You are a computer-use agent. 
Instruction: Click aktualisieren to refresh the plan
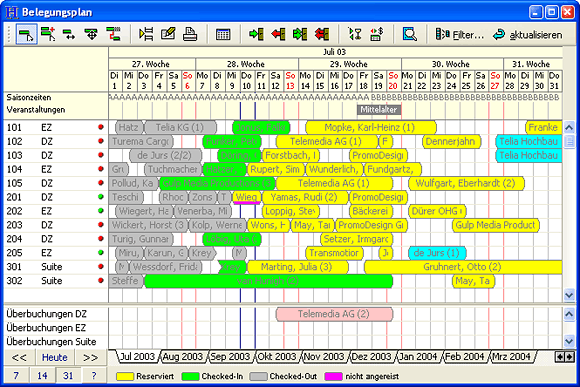point(527,35)
